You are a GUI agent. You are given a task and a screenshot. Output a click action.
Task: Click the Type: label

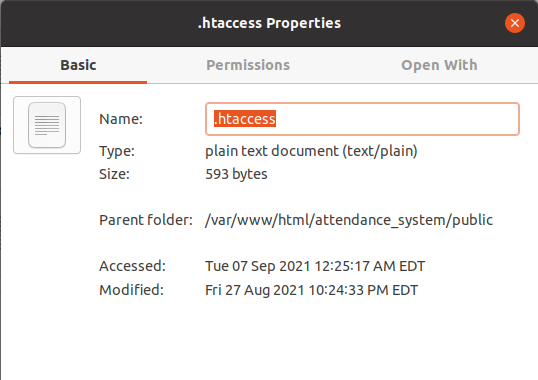(x=117, y=151)
